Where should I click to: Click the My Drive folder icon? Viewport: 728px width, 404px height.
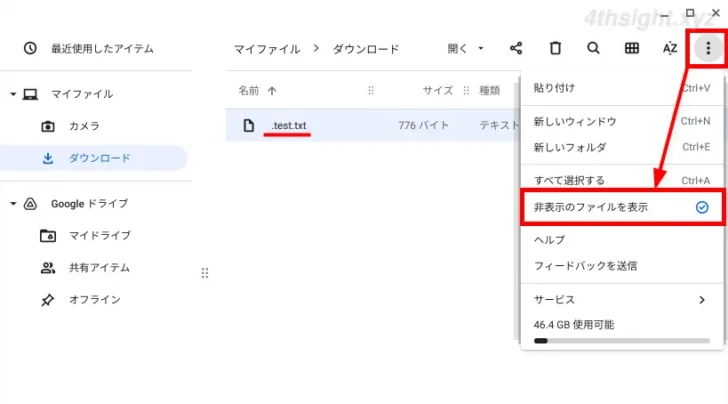(x=48, y=236)
